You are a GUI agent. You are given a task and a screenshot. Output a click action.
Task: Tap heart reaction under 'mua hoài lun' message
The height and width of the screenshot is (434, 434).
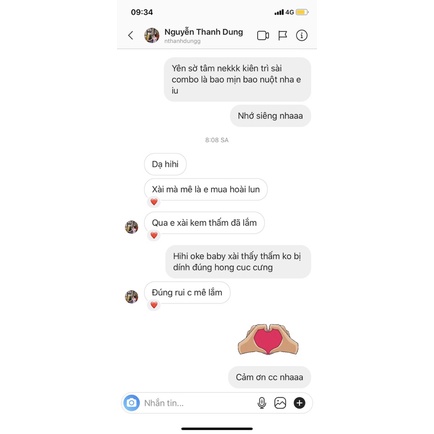[154, 202]
